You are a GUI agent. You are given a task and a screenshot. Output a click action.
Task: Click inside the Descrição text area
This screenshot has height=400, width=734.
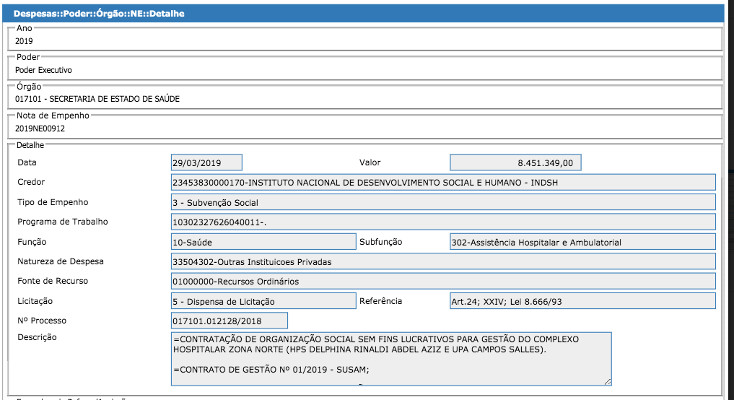[x=390, y=358]
